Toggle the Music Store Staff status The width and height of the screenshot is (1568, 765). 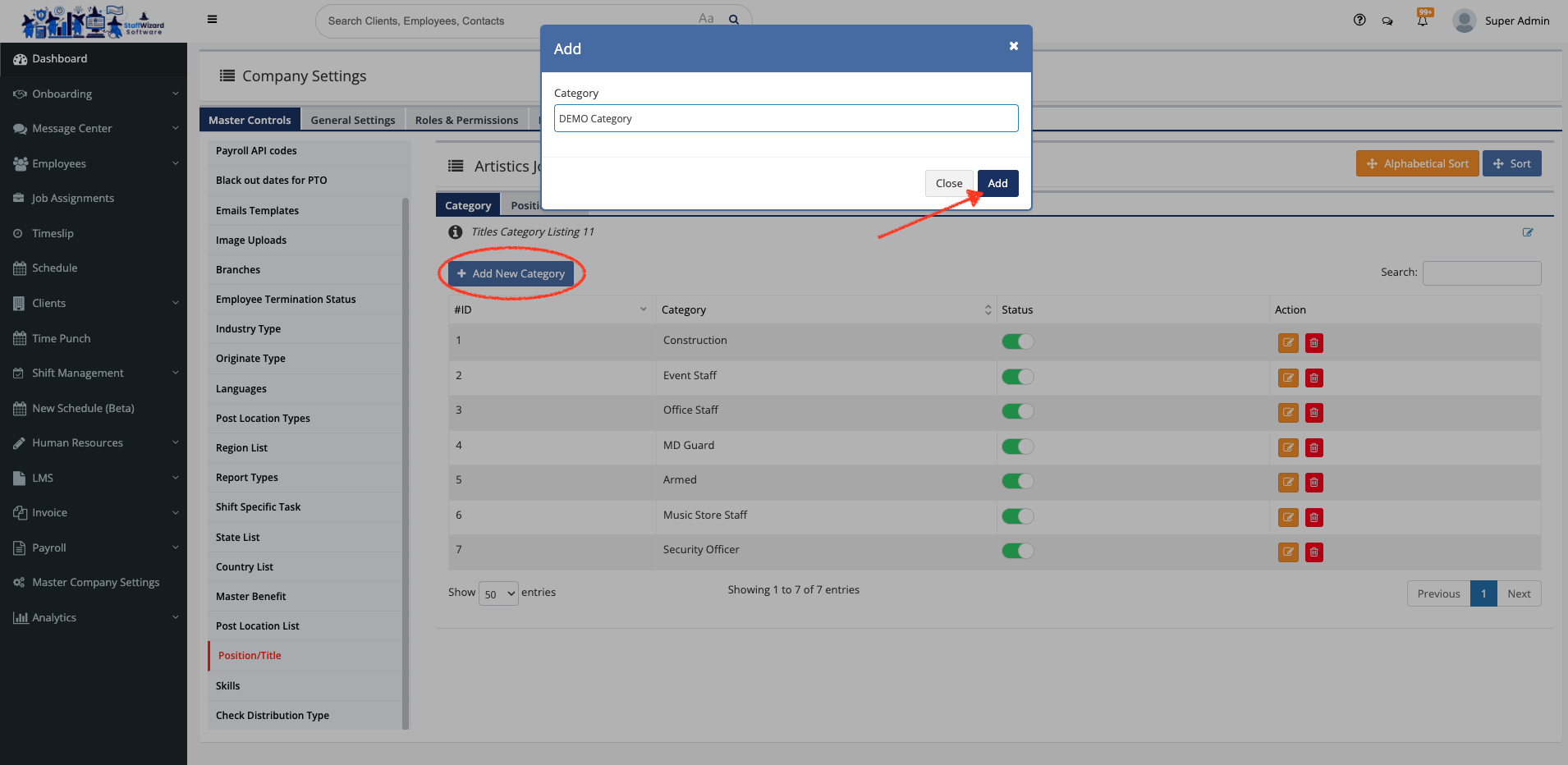[x=1017, y=516]
